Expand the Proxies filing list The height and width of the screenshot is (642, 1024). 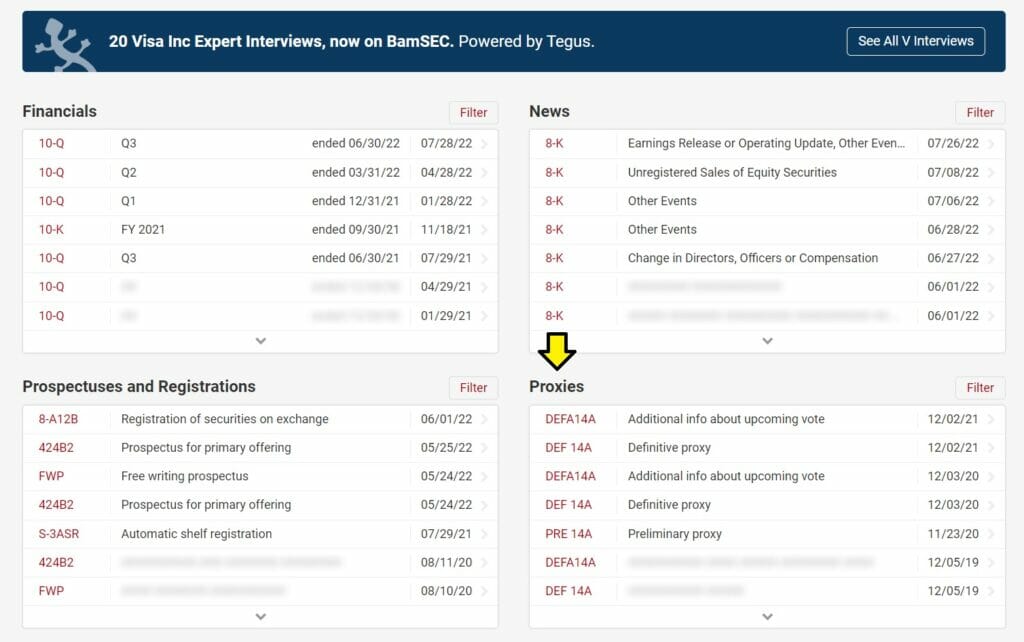(768, 617)
